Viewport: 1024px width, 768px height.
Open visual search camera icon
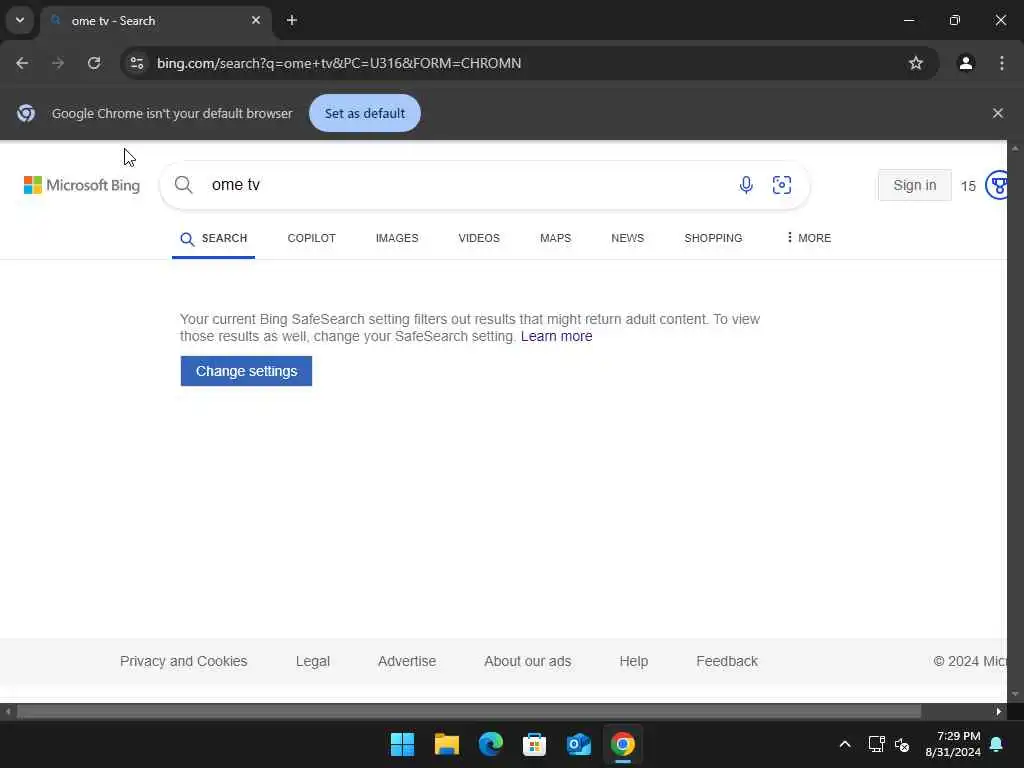[782, 185]
